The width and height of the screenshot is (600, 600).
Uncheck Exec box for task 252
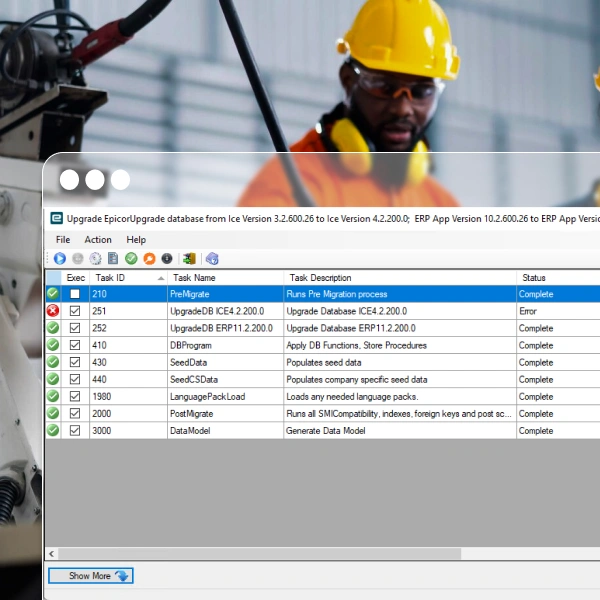point(75,328)
